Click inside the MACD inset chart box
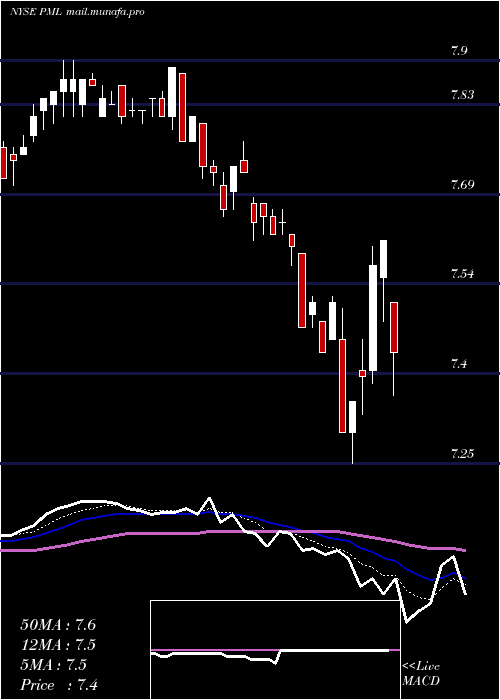Viewport: 500px width, 700px height. pyautogui.click(x=275, y=650)
